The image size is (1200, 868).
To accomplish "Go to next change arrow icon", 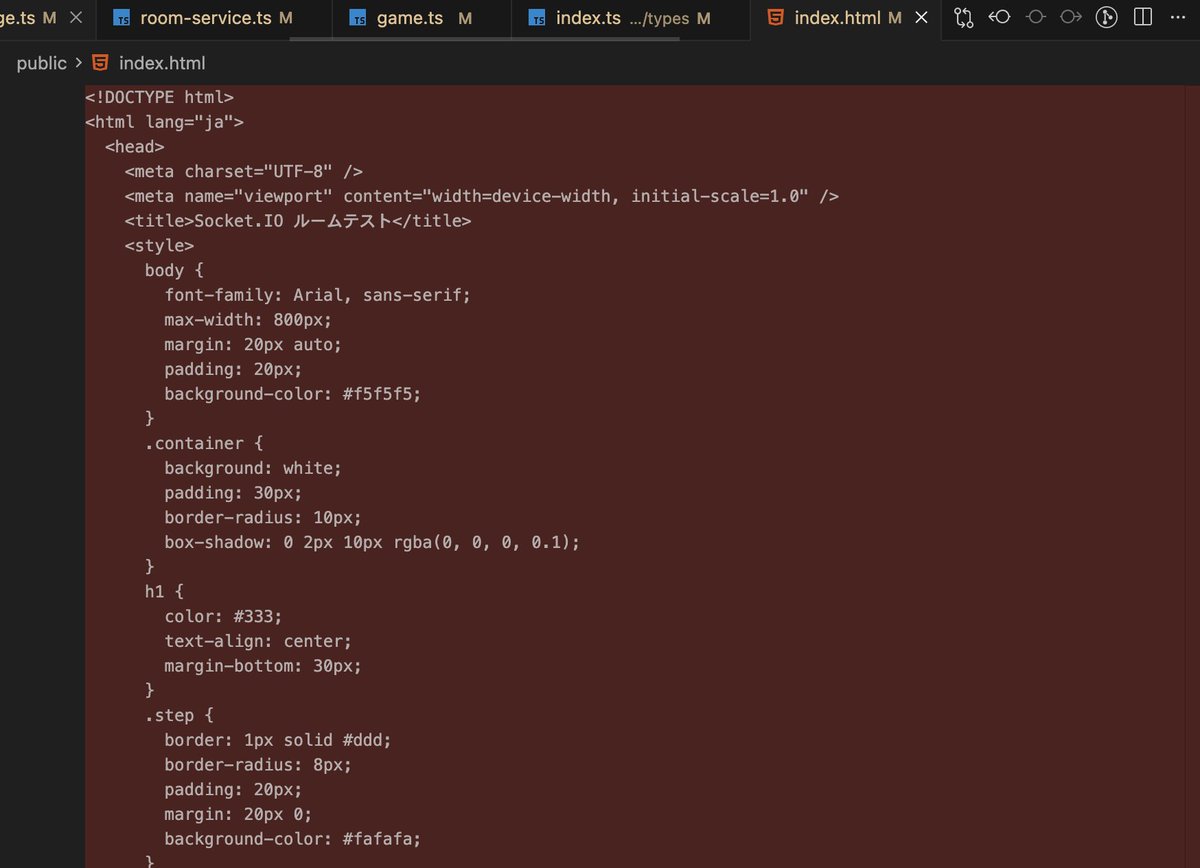I will coord(1071,18).
